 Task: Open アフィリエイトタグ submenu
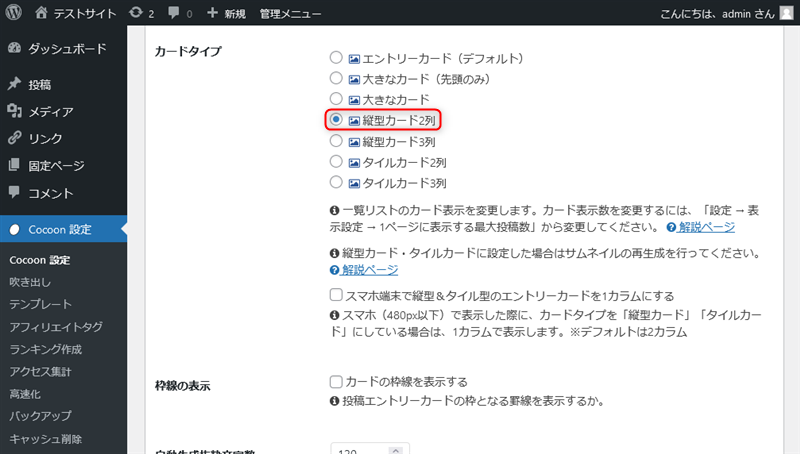coord(56,326)
